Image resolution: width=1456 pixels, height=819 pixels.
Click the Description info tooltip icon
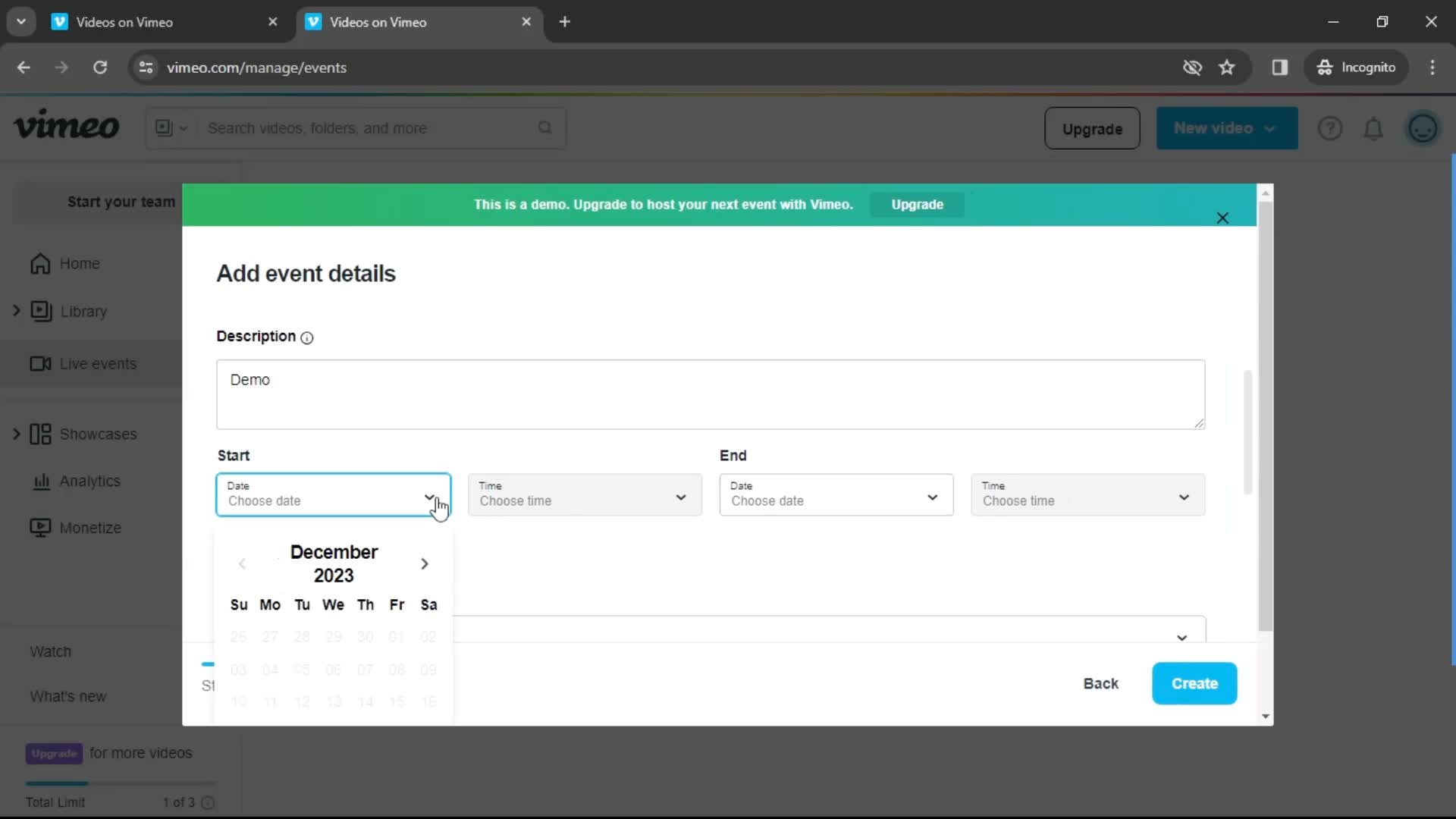pyautogui.click(x=309, y=337)
